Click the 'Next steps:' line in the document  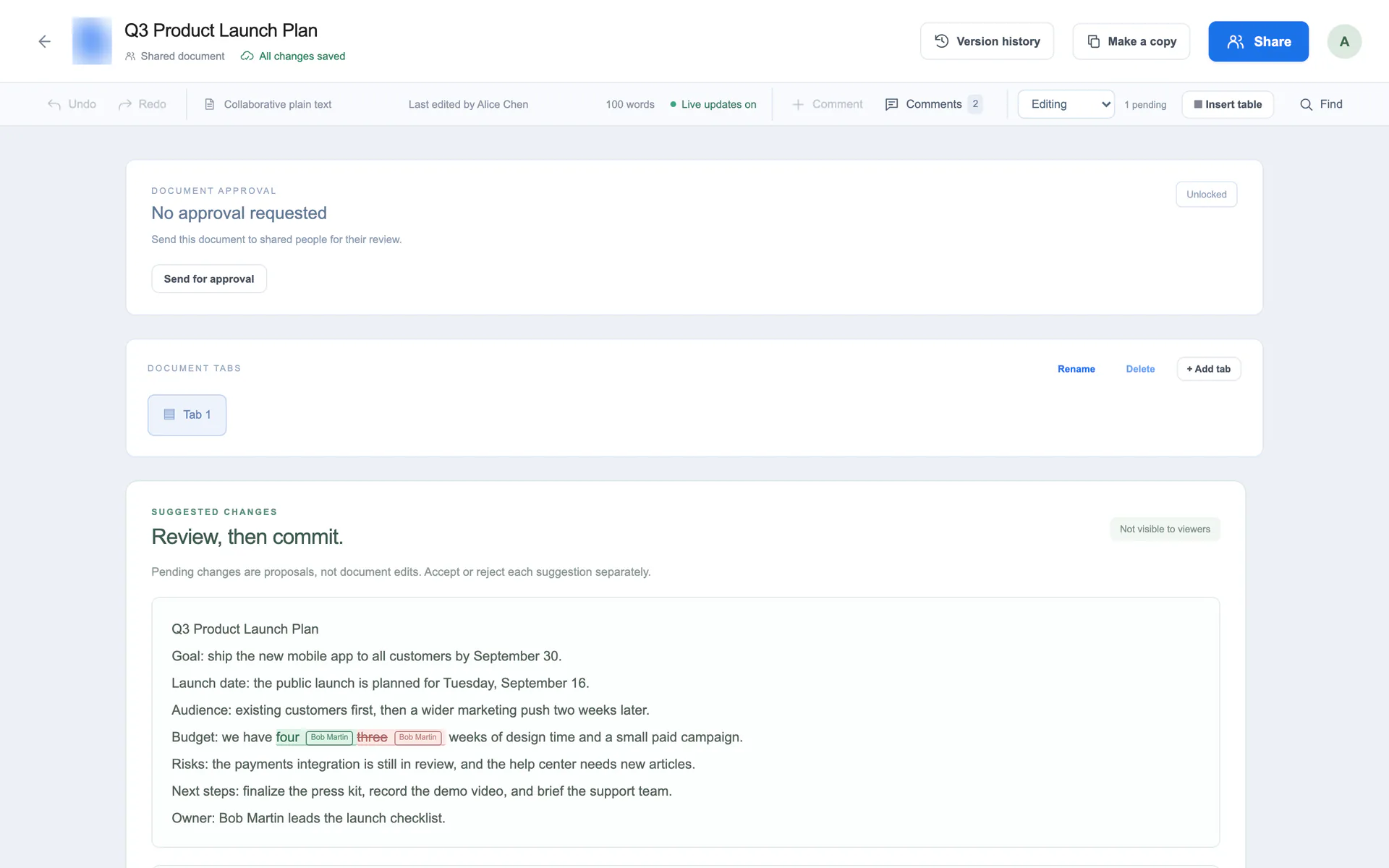[422, 791]
